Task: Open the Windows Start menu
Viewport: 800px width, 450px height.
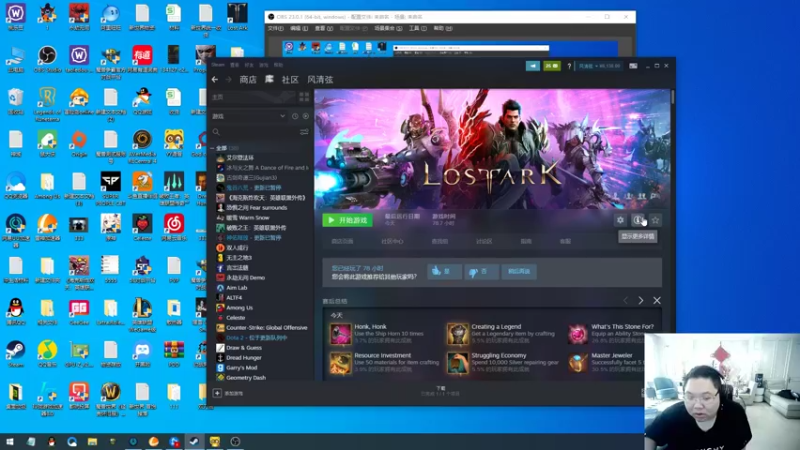Action: tap(10, 441)
